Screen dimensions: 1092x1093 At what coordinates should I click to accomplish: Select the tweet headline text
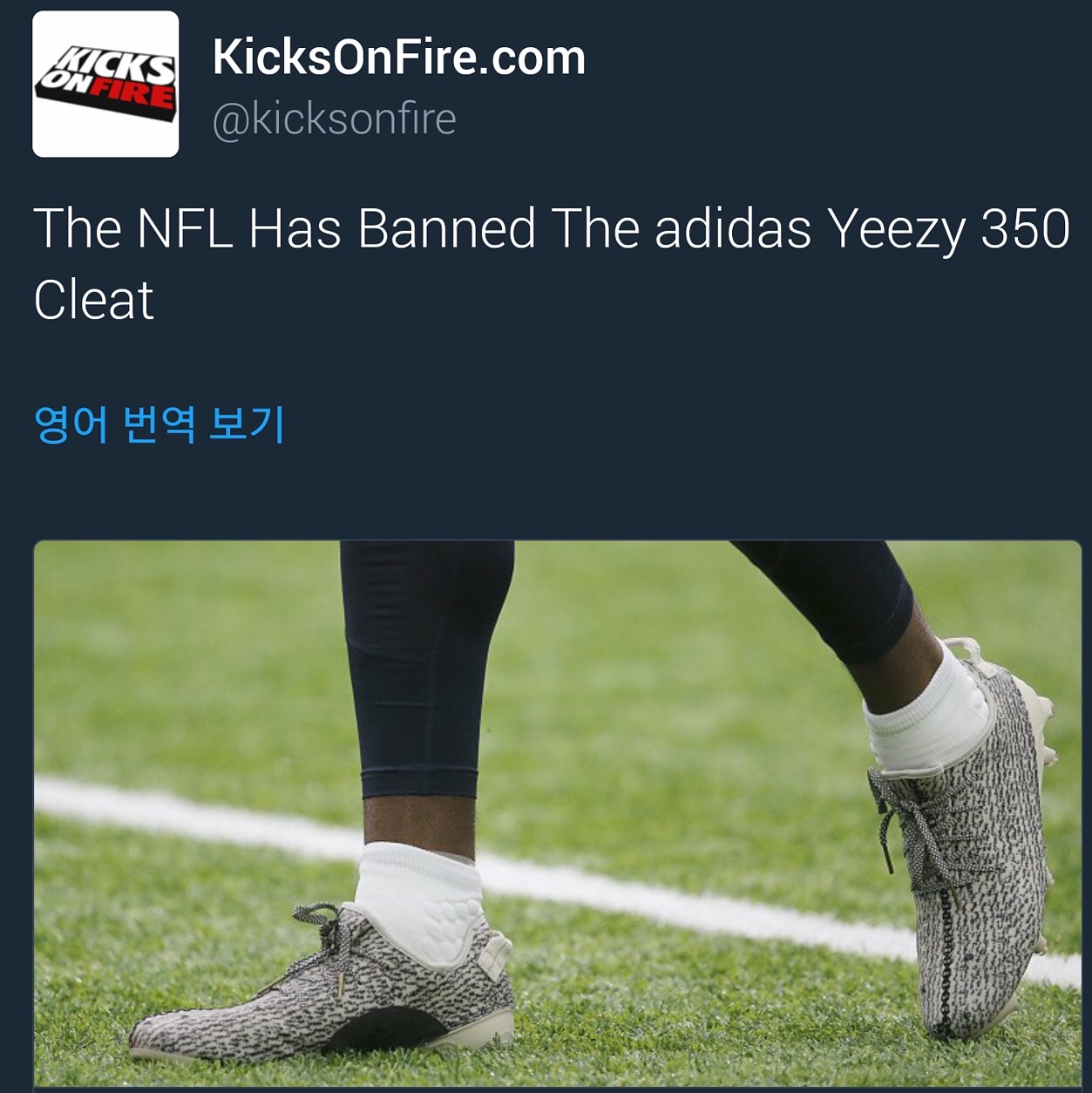click(552, 264)
